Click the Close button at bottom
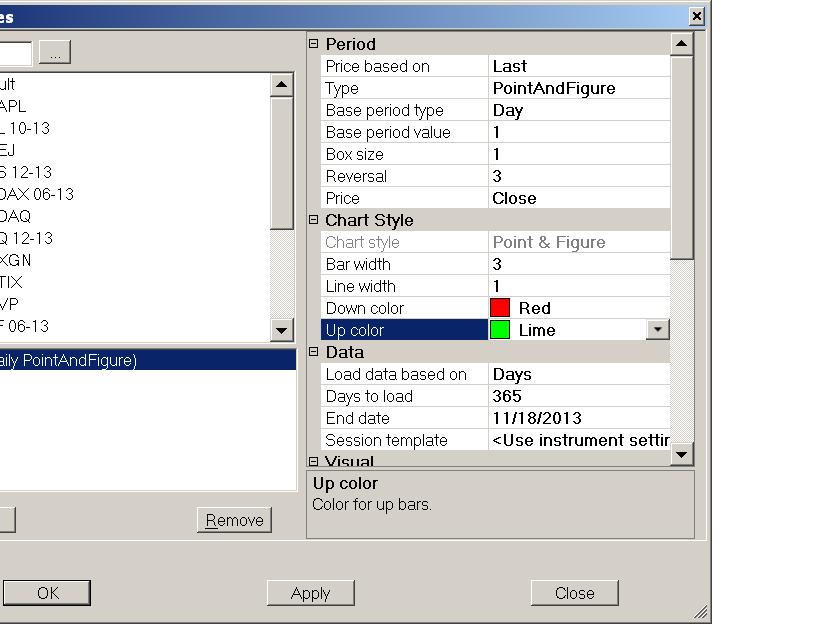Image resolution: width=840 pixels, height=624 pixels. click(x=575, y=593)
